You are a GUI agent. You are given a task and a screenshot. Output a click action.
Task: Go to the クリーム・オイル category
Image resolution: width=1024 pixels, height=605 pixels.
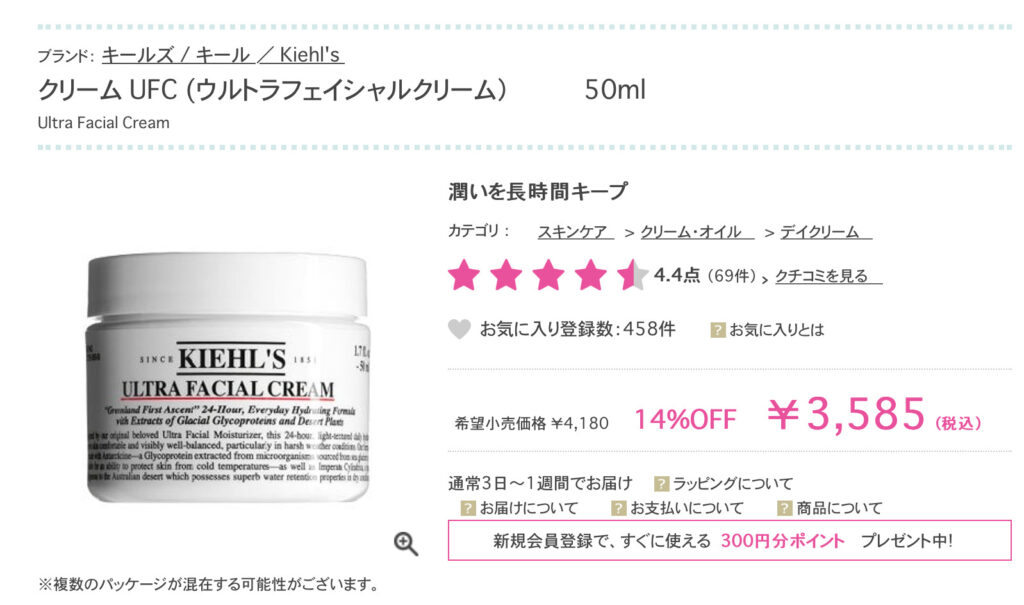point(697,232)
